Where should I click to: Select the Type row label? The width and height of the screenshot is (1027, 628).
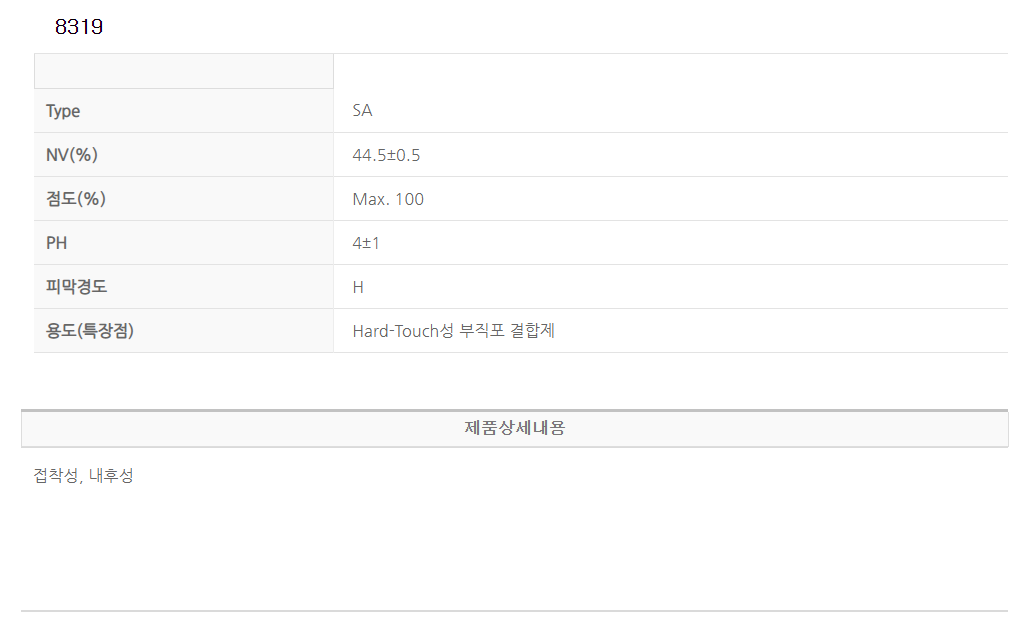63,111
